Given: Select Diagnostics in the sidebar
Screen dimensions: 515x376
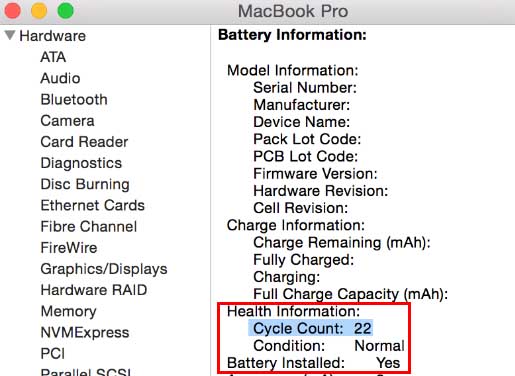Looking at the screenshot, I should 81,163.
